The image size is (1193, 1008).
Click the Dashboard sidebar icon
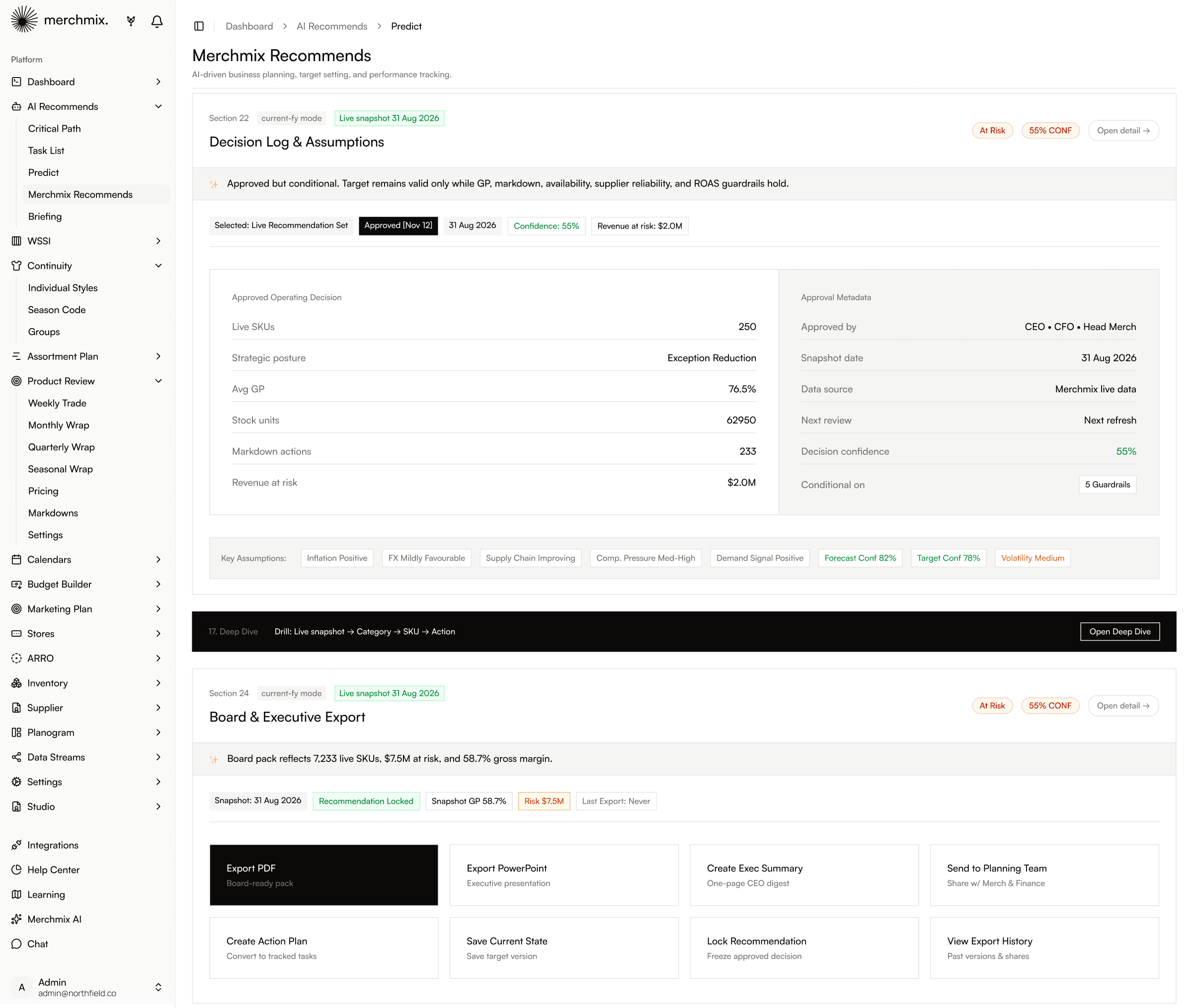click(x=16, y=82)
